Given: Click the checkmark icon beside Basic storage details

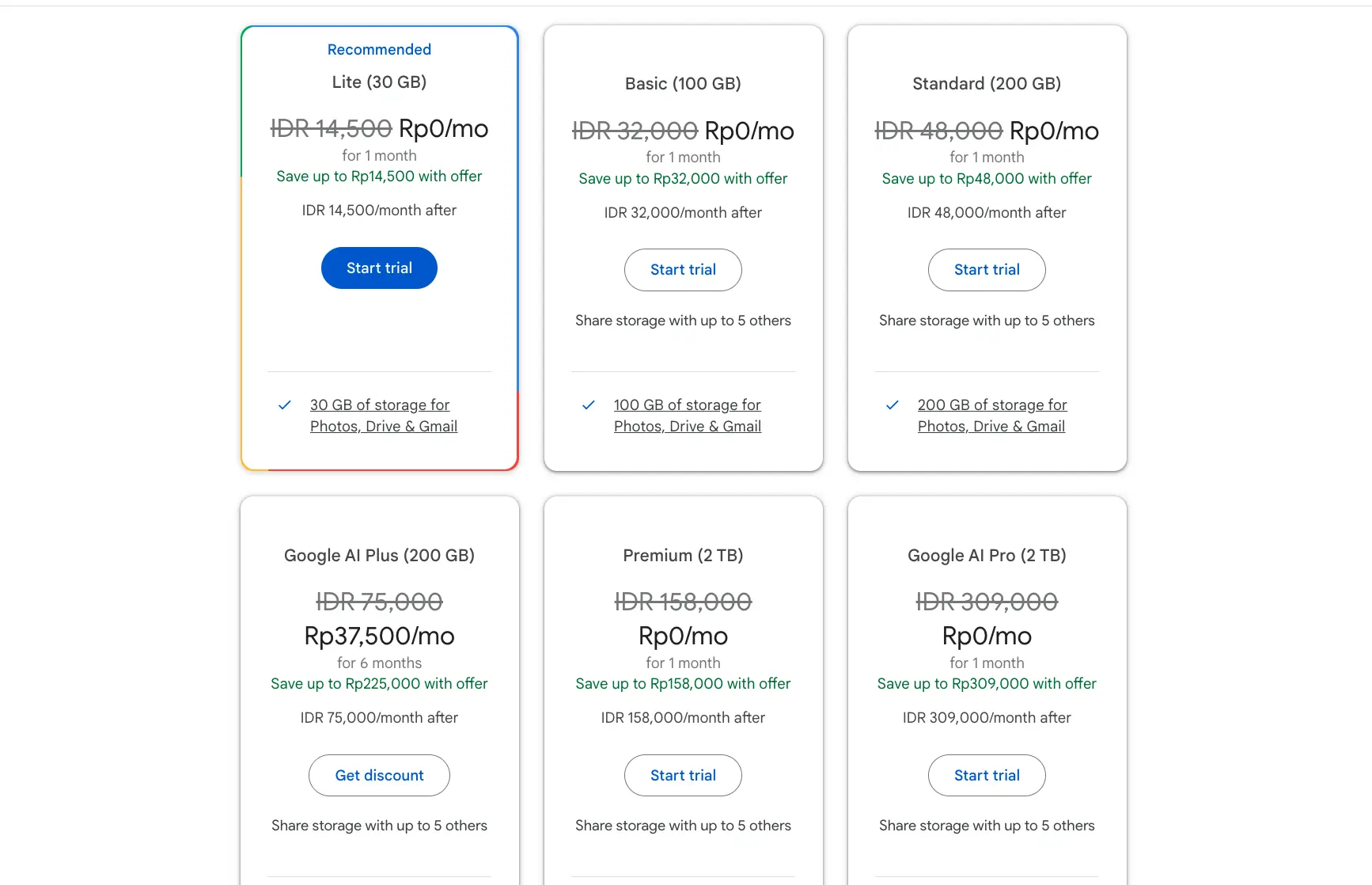Looking at the screenshot, I should tap(587, 405).
